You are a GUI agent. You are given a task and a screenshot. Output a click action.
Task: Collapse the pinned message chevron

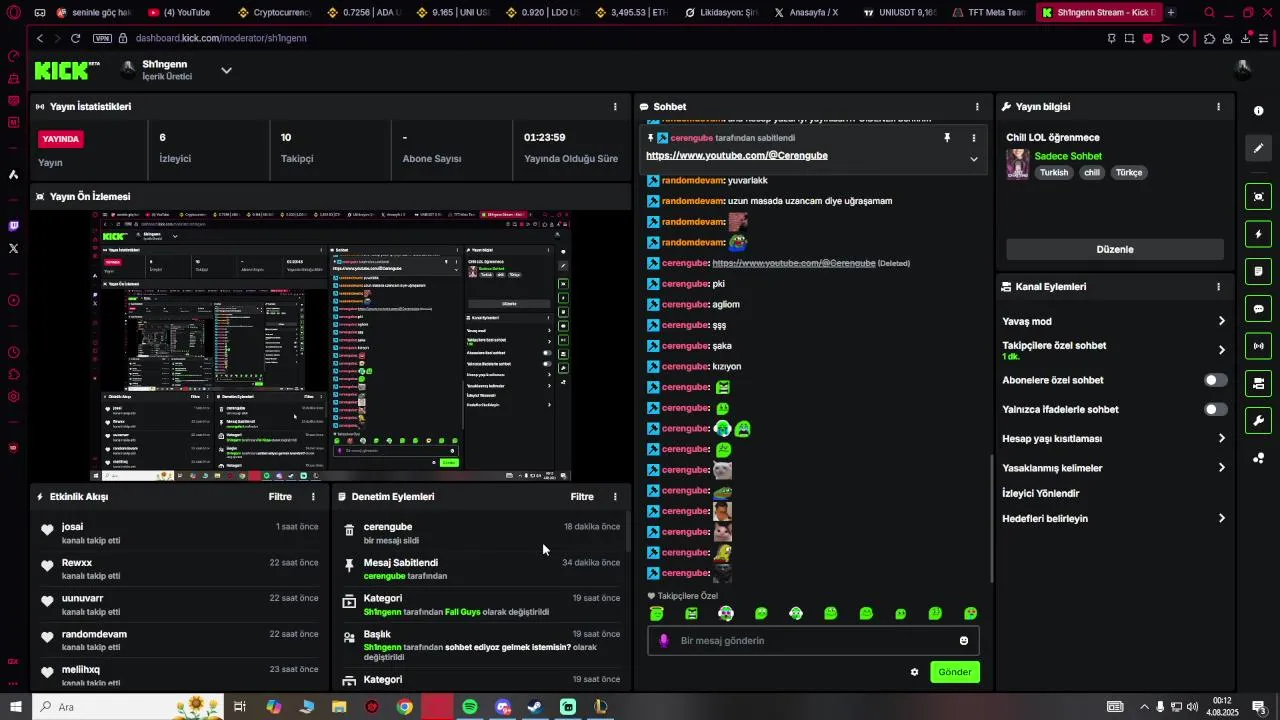(974, 159)
